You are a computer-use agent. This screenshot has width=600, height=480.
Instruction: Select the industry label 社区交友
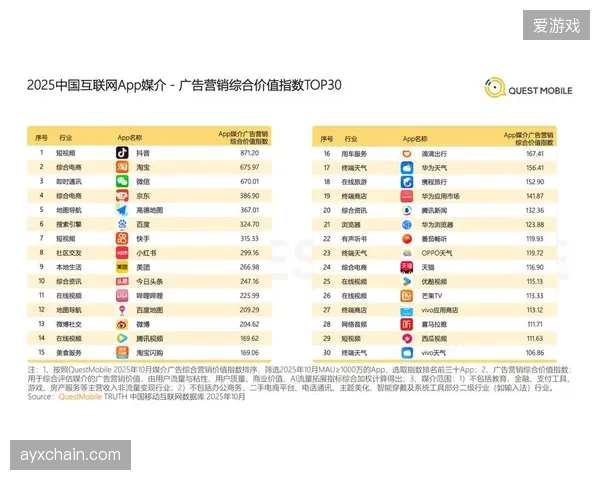pos(69,253)
